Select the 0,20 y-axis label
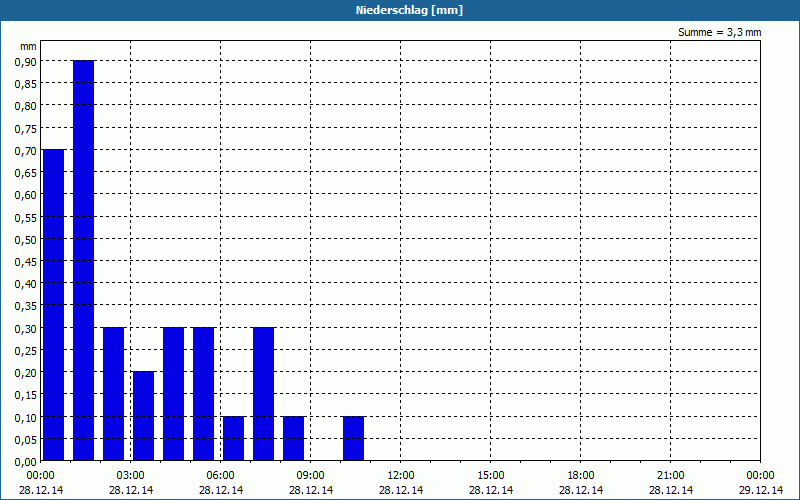This screenshot has height=500, width=800. 26,373
